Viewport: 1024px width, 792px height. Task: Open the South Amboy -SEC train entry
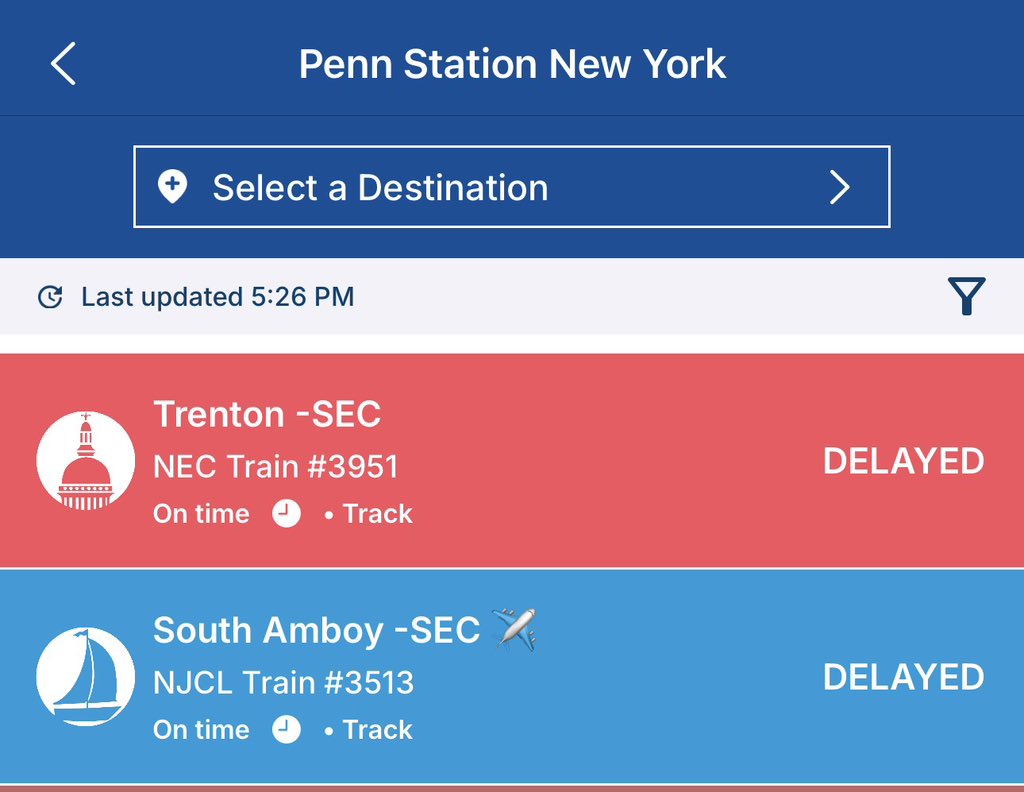pos(512,676)
